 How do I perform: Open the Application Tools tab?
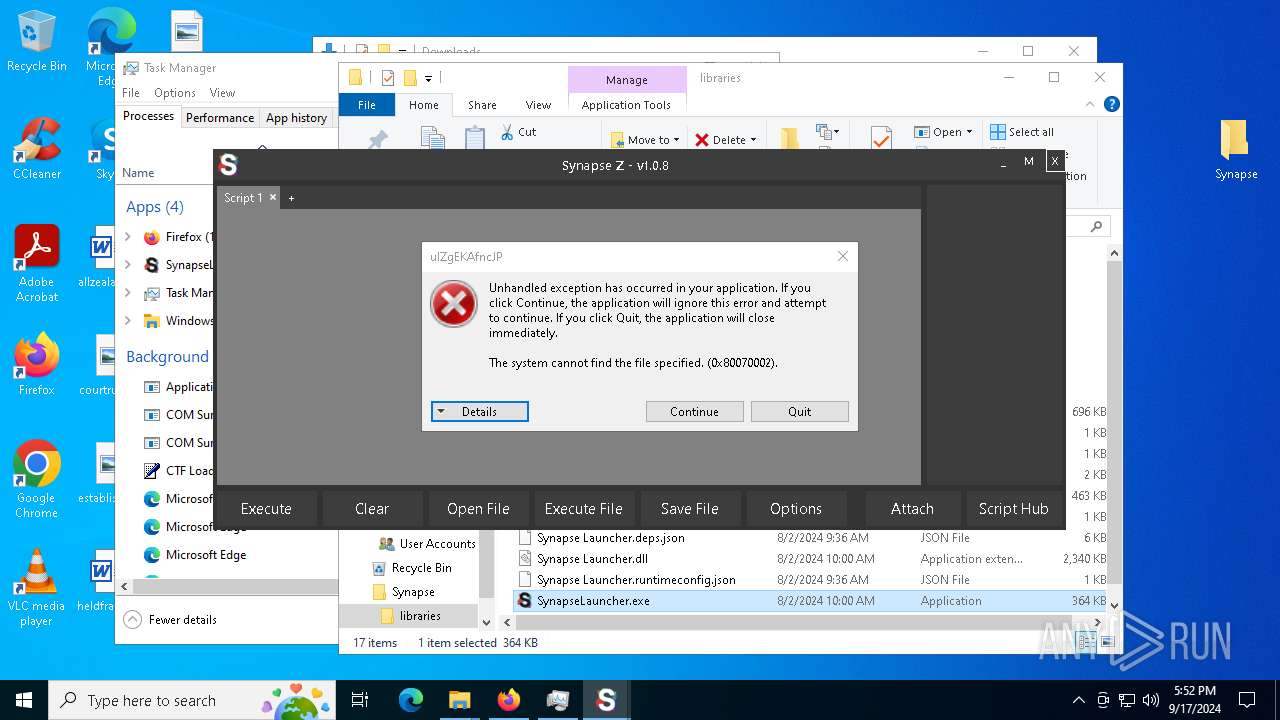(x=626, y=105)
